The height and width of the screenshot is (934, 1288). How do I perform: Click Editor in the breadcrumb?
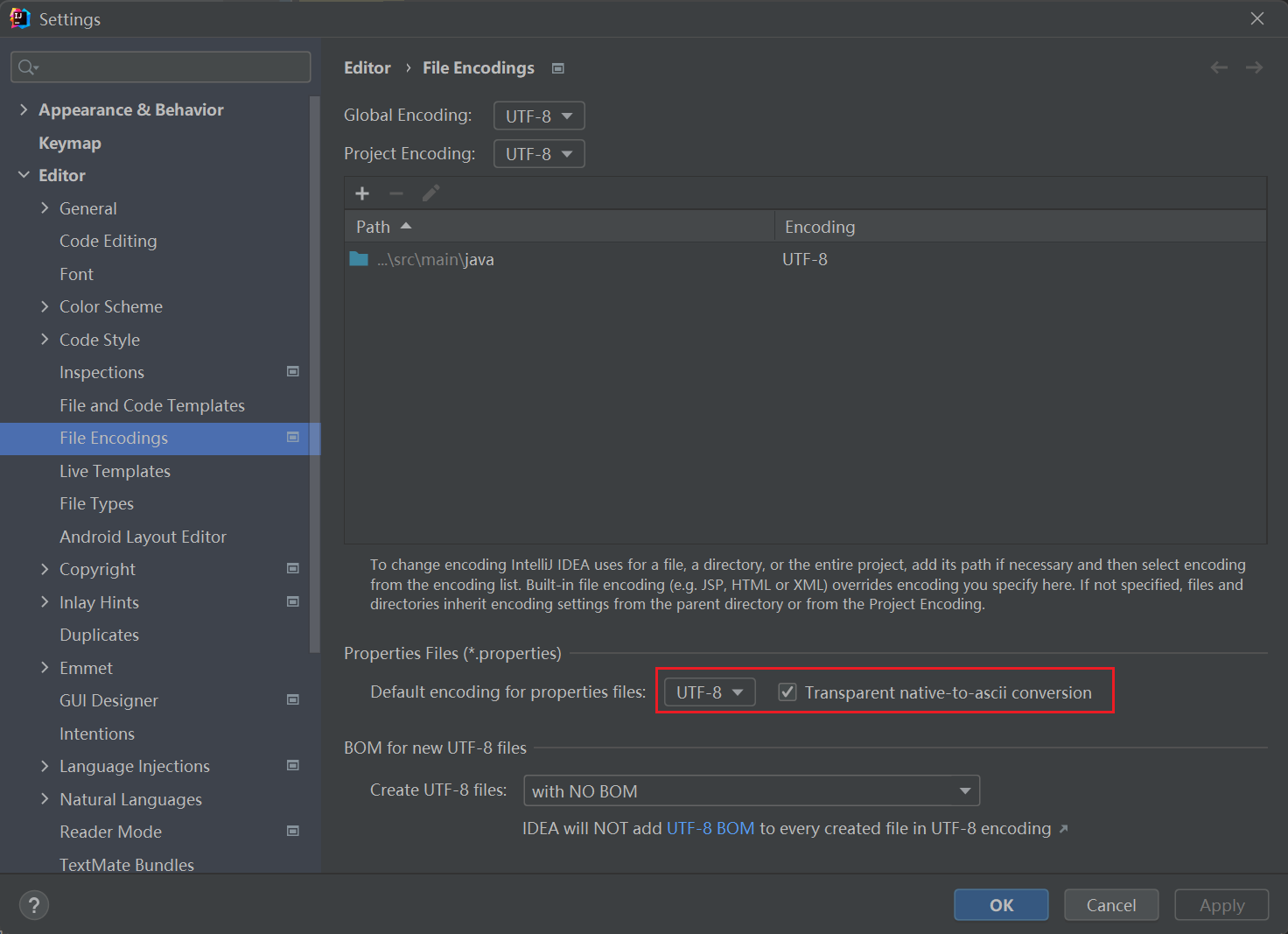point(367,67)
